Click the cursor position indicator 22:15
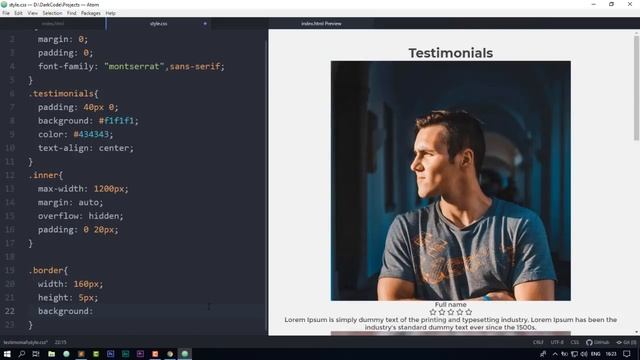 pyautogui.click(x=60, y=342)
